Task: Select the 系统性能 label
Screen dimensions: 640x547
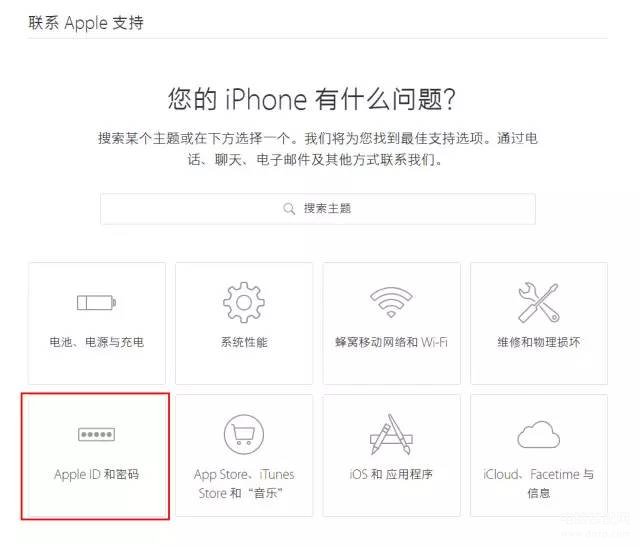Action: (244, 342)
